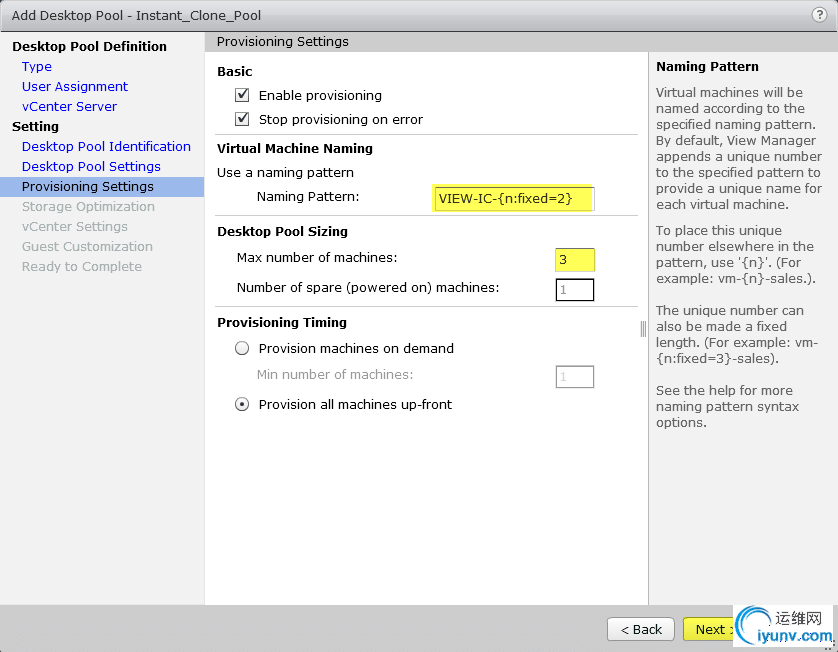This screenshot has width=838, height=652.
Task: Click the Min number of machines field
Action: pos(575,377)
